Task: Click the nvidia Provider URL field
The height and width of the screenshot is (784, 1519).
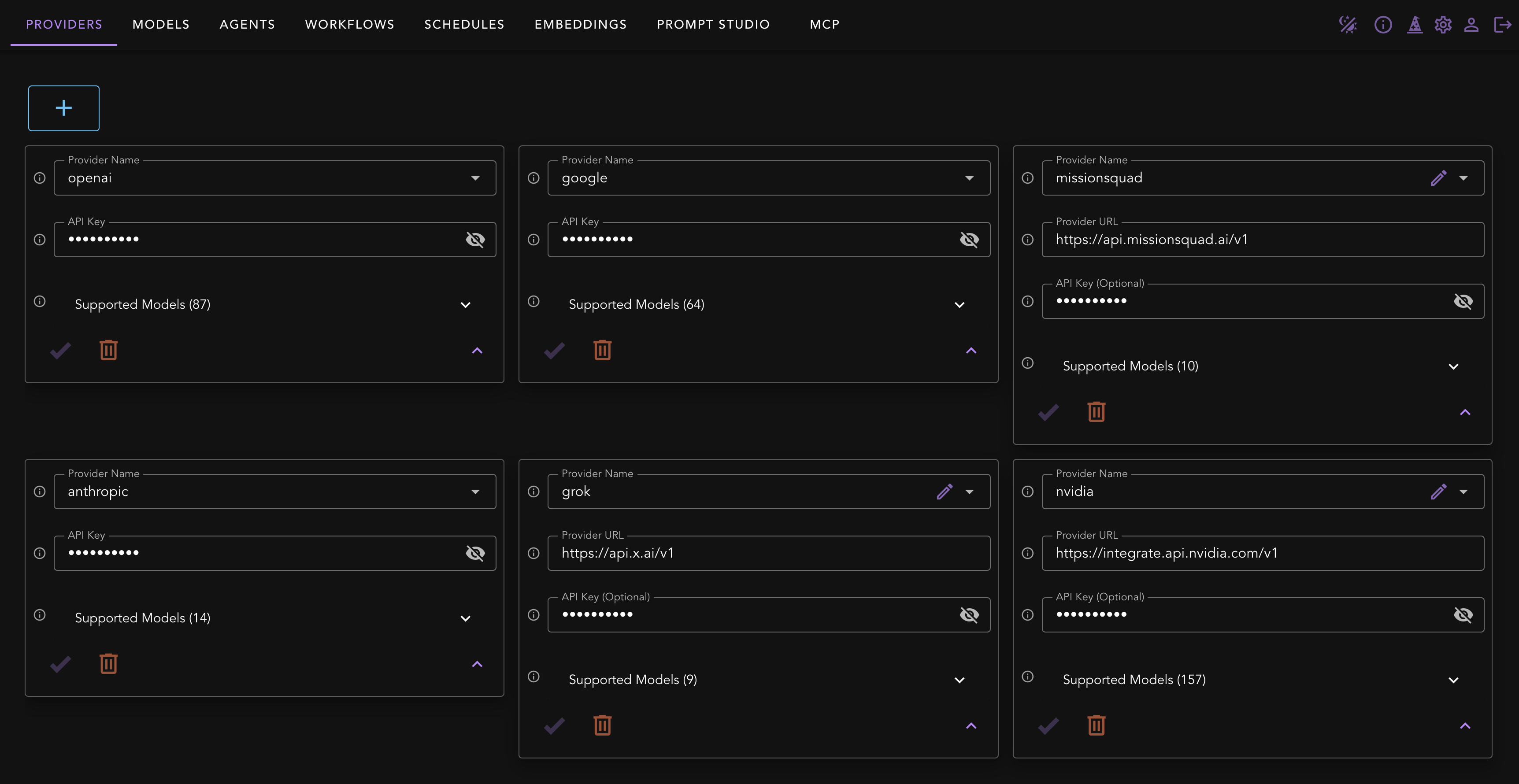Action: (x=1263, y=553)
